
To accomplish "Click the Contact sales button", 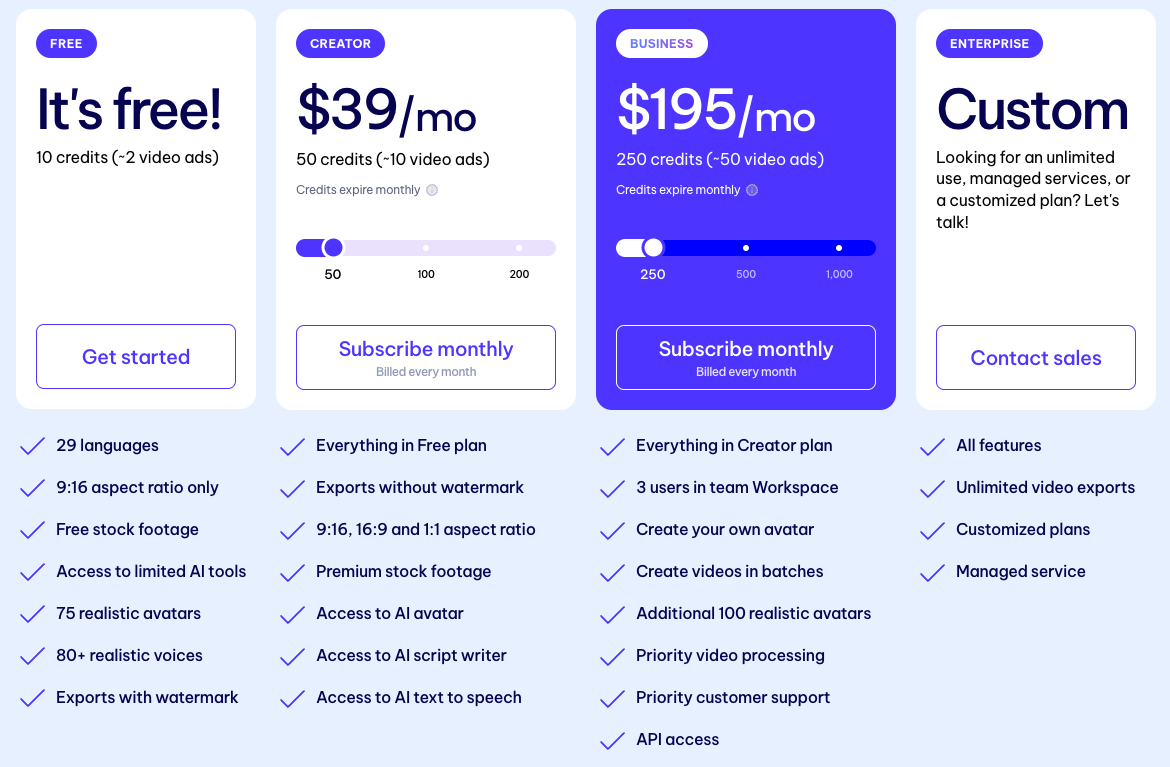I will tap(1035, 357).
